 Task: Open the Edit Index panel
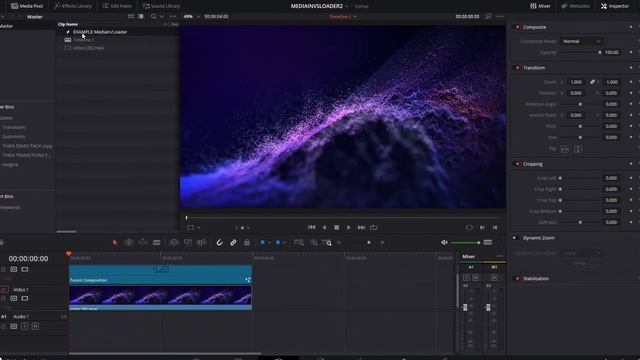pyautogui.click(x=117, y=6)
